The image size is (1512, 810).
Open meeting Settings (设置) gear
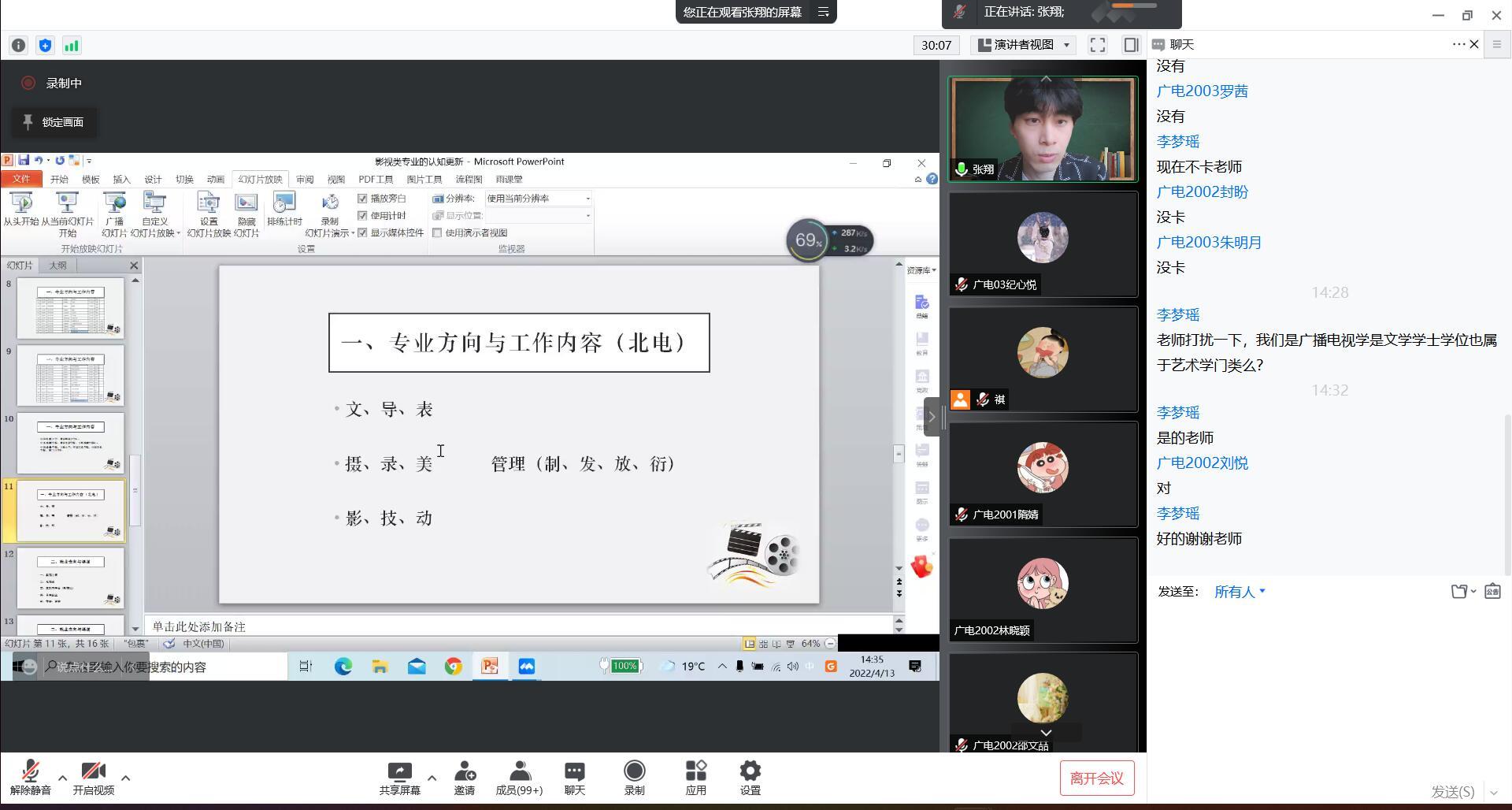[x=750, y=777]
